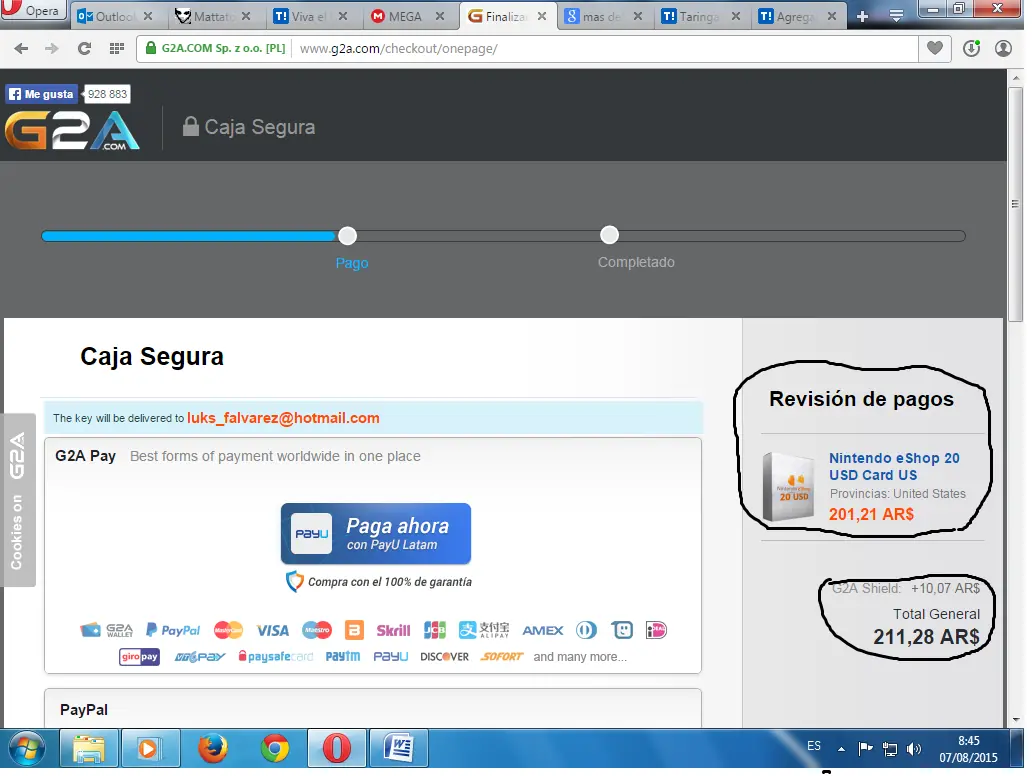Reload the page with the refresh icon

pos(84,48)
